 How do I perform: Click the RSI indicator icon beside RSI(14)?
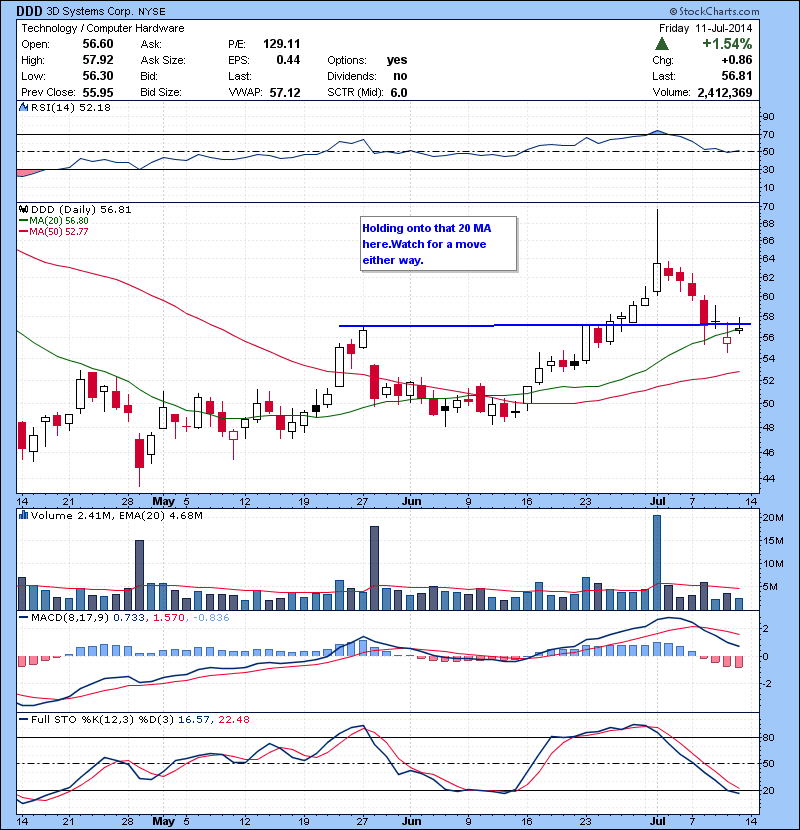point(23,107)
